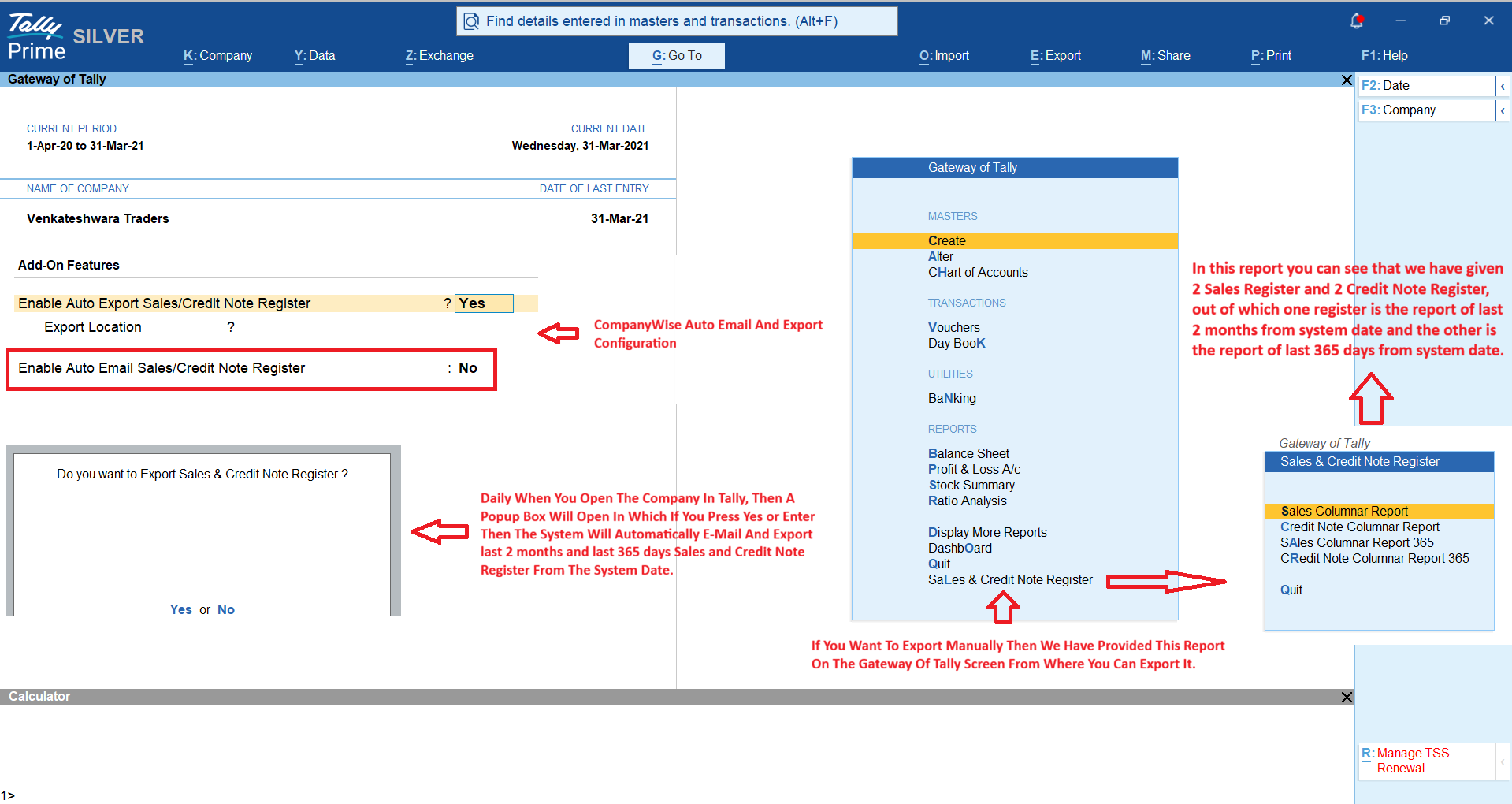This screenshot has width=1512, height=804.
Task: Select Quit in Gateway of Tally menu
Action: (939, 564)
